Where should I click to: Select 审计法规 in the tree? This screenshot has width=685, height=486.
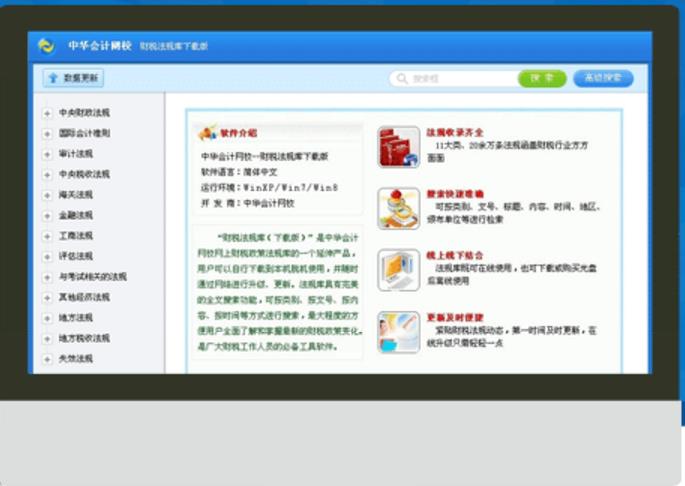[76, 154]
